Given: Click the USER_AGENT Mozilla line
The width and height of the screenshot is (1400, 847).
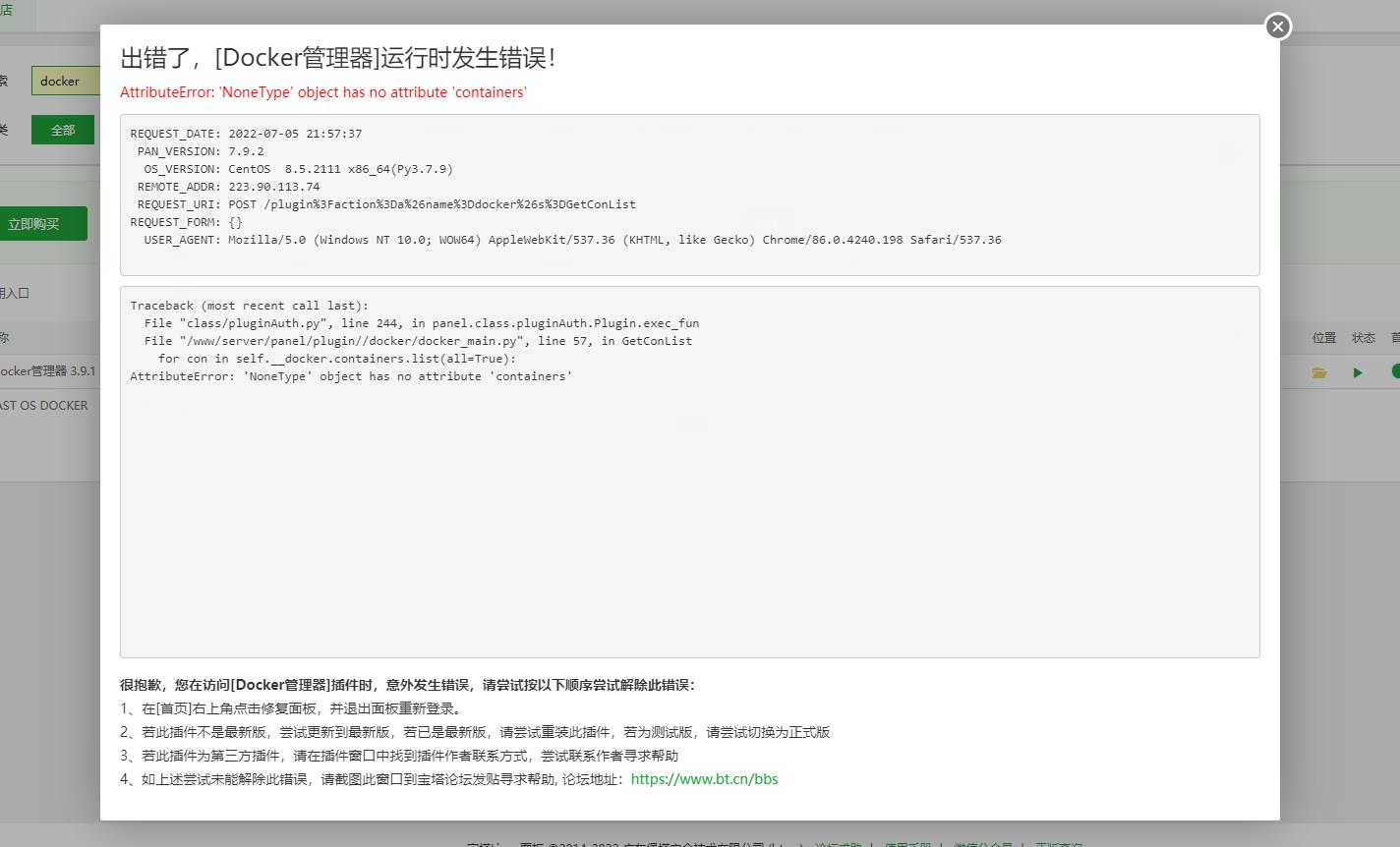Looking at the screenshot, I should click(572, 240).
